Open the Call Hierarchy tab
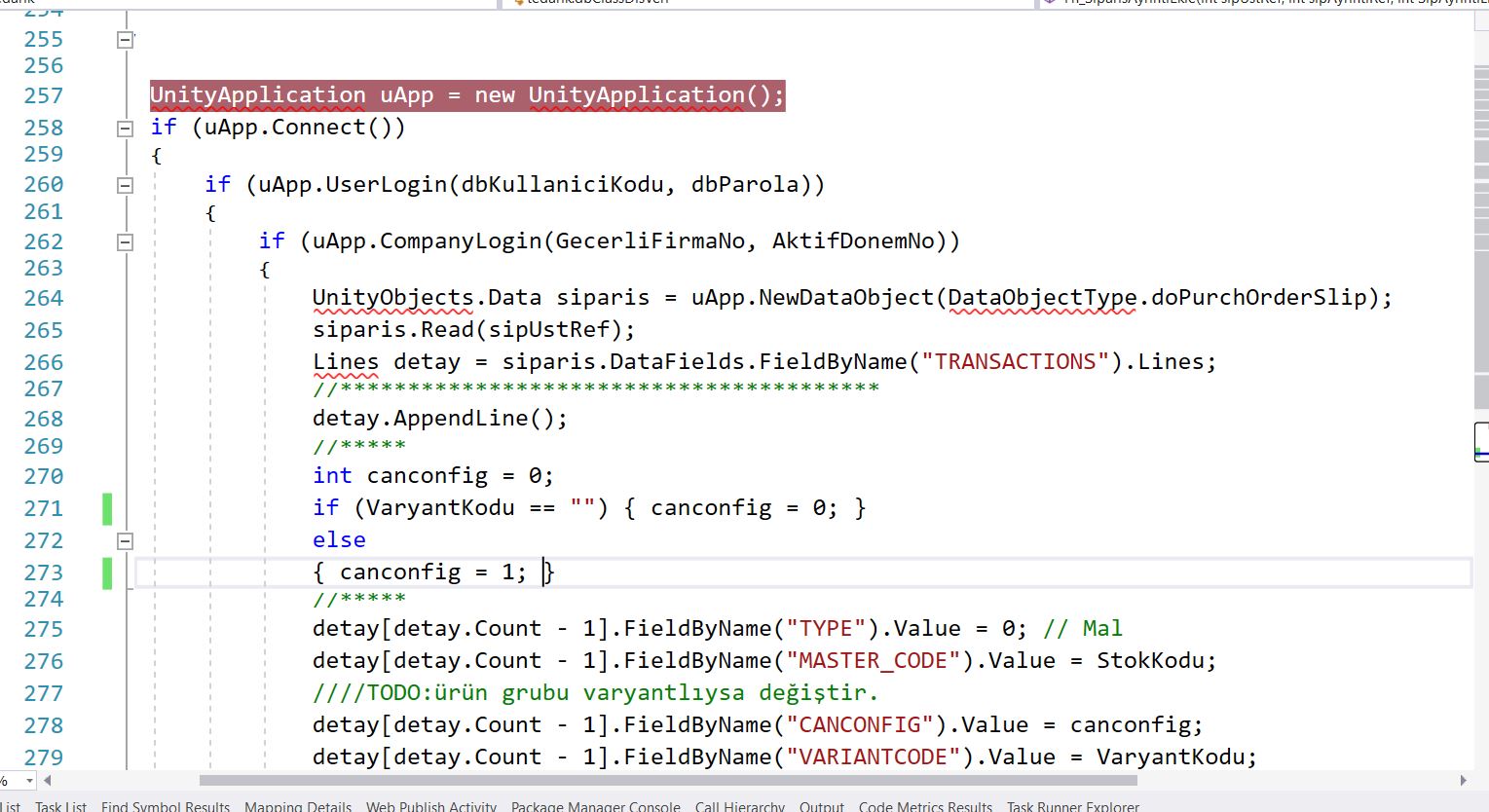The height and width of the screenshot is (812, 1489). [x=740, y=806]
